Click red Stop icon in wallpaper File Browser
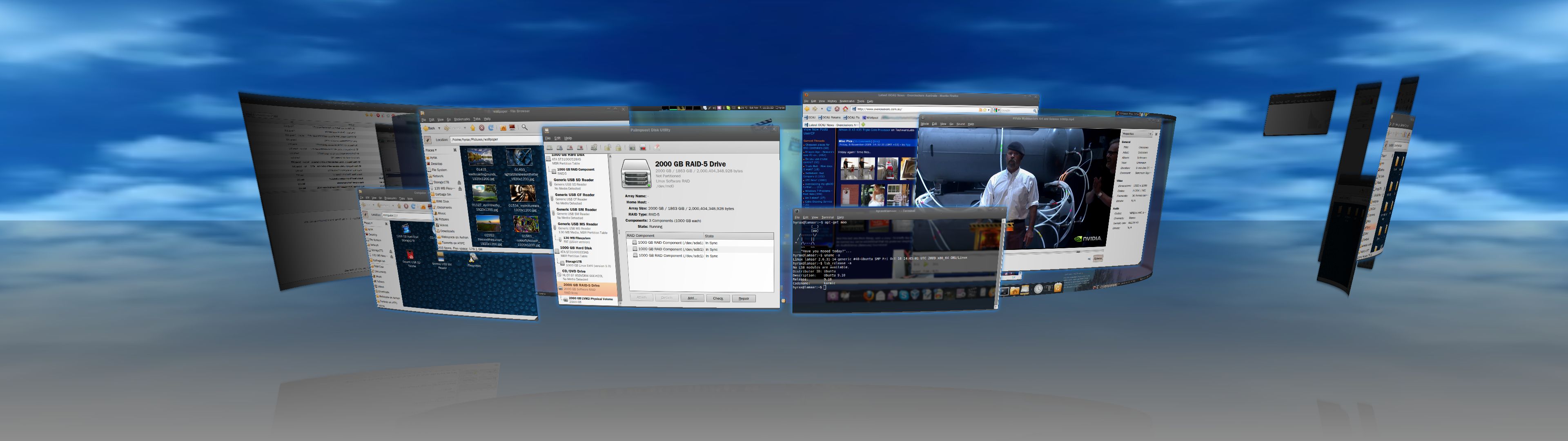The image size is (1568, 441). tap(481, 128)
